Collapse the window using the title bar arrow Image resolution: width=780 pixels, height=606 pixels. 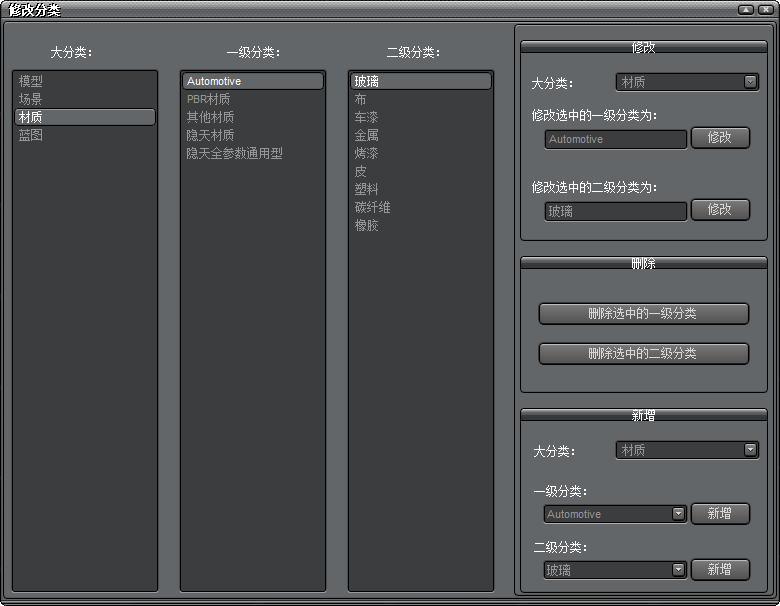tap(746, 9)
